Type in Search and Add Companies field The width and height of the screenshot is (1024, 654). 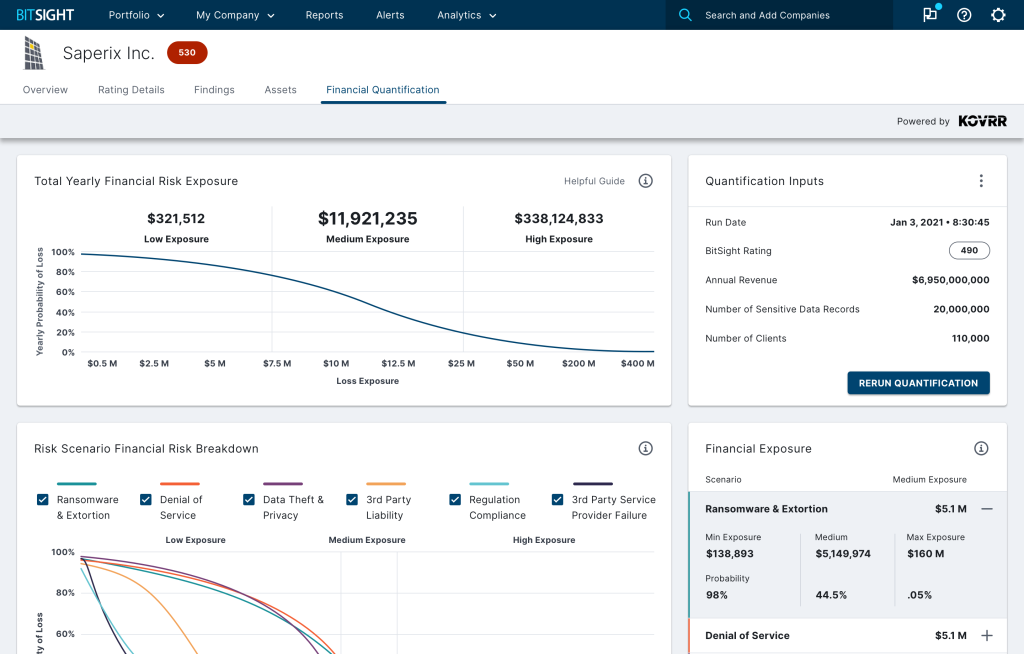[x=790, y=15]
